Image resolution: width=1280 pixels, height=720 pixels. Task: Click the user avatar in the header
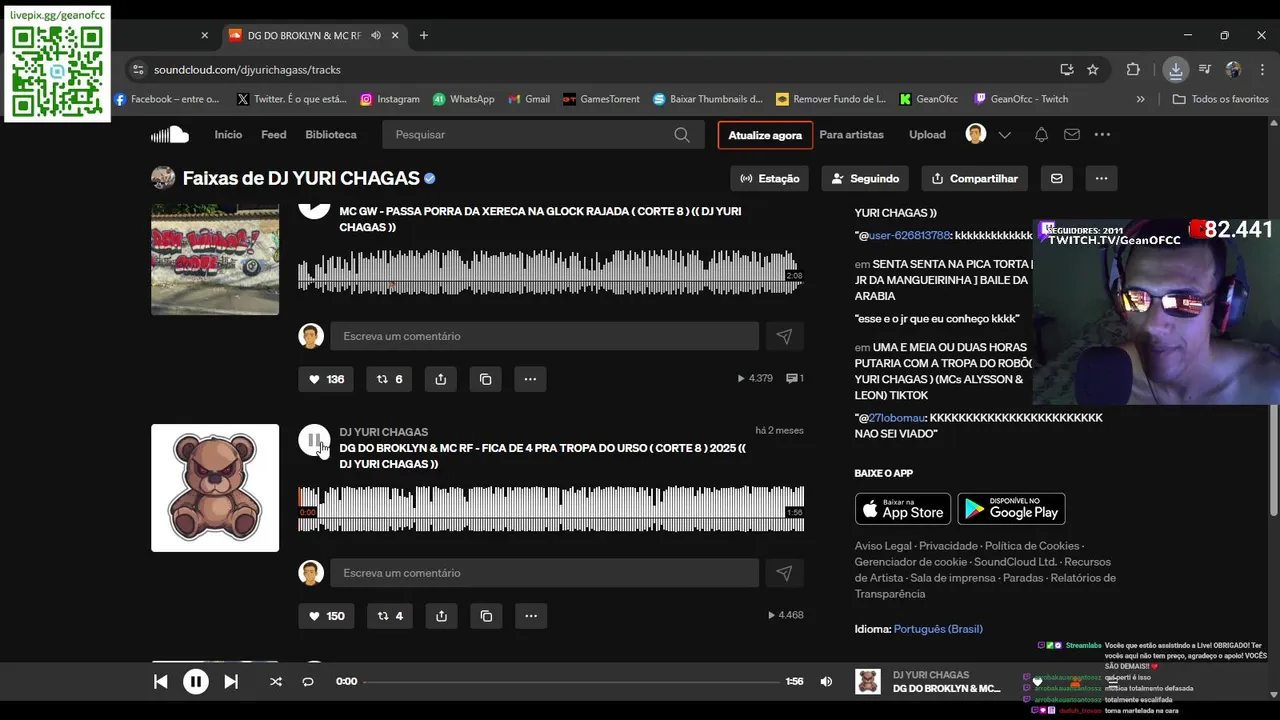976,134
